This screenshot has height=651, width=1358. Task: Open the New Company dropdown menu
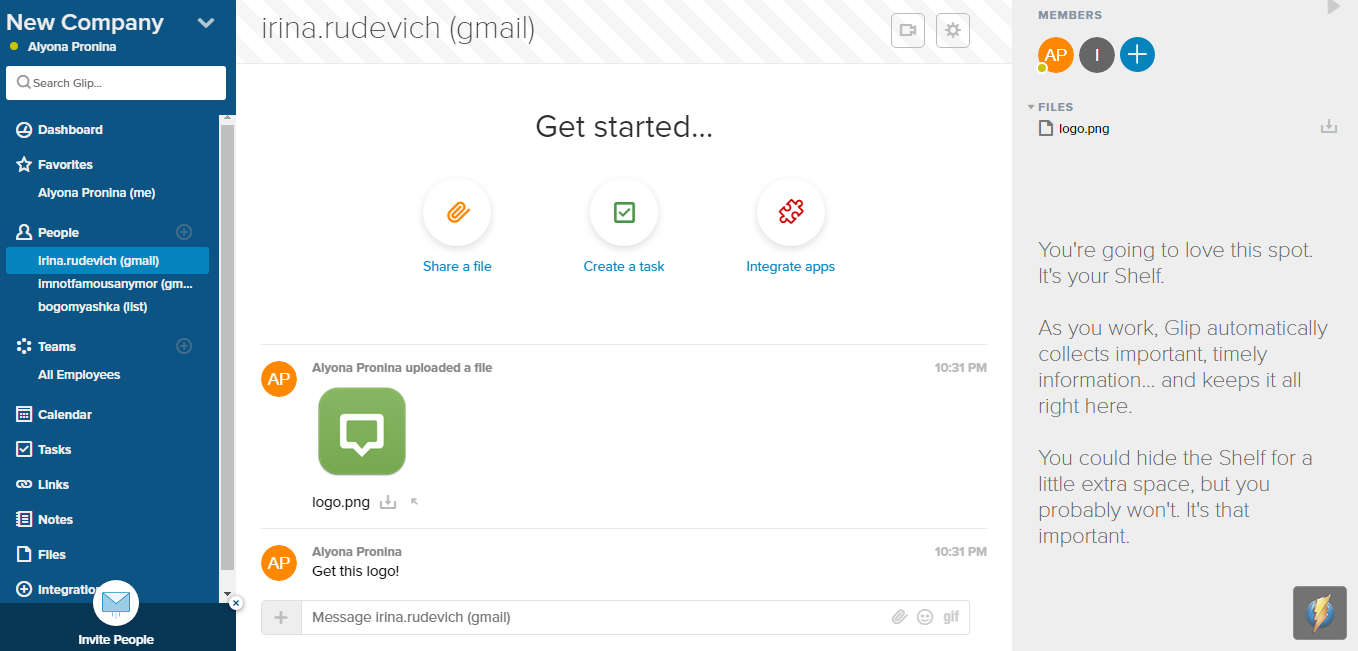[x=206, y=23]
